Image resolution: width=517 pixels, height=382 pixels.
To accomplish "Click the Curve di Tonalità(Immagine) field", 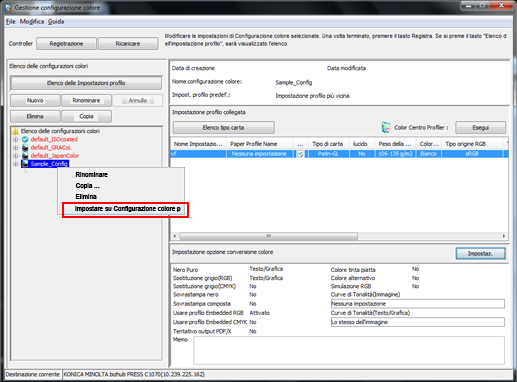I will [x=418, y=304].
